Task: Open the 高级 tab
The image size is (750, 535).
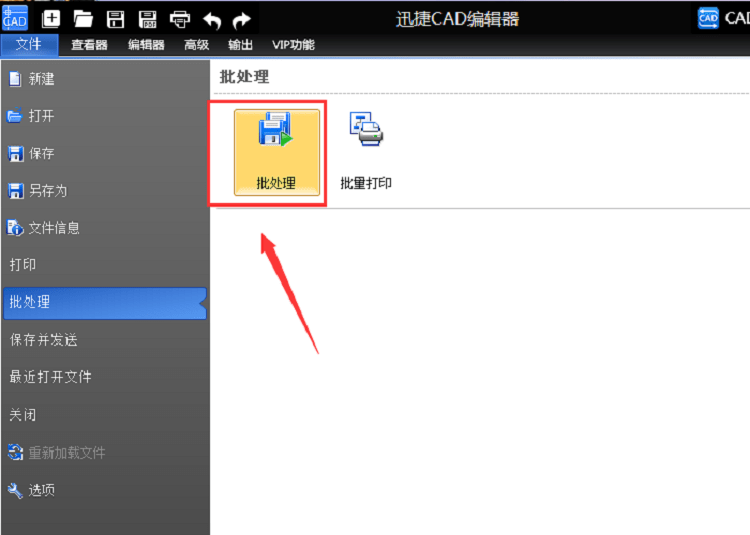Action: (x=197, y=45)
